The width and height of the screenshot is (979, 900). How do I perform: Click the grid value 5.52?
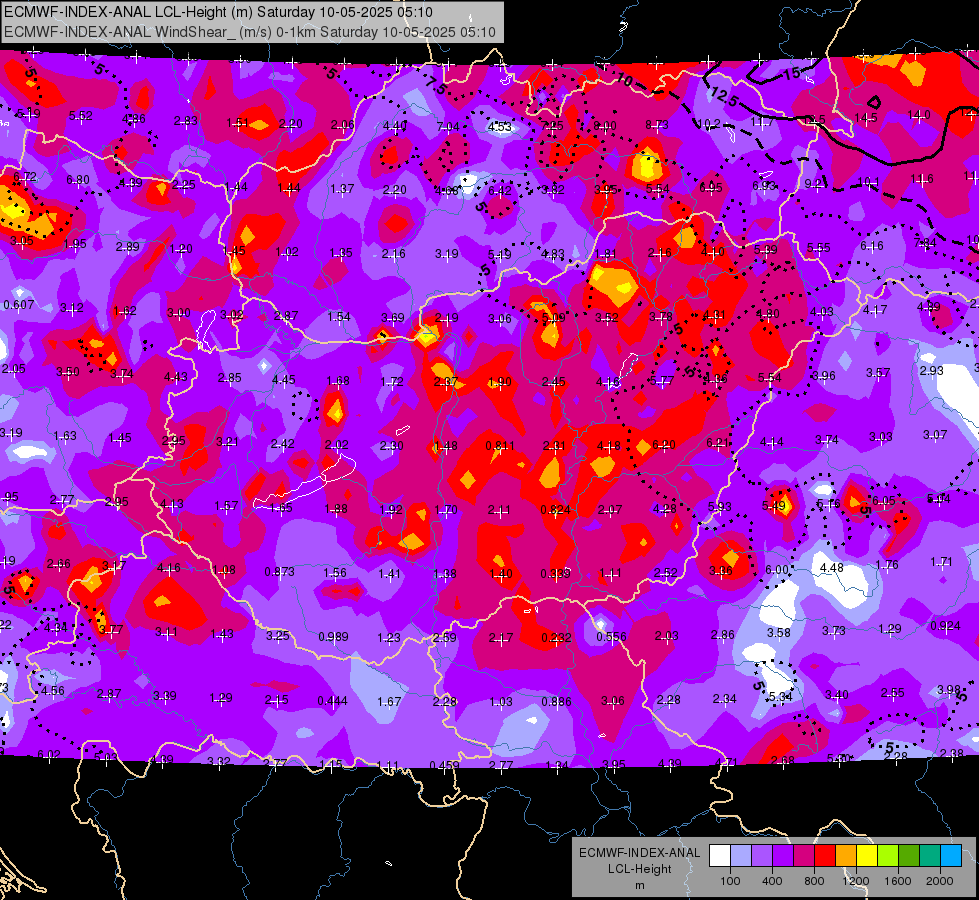[81, 116]
